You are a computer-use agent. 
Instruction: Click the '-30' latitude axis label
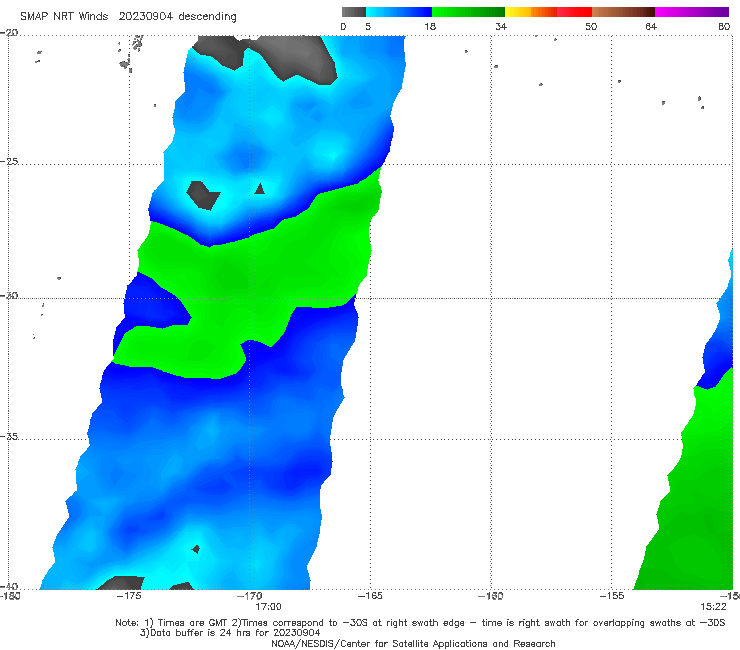pyautogui.click(x=9, y=295)
